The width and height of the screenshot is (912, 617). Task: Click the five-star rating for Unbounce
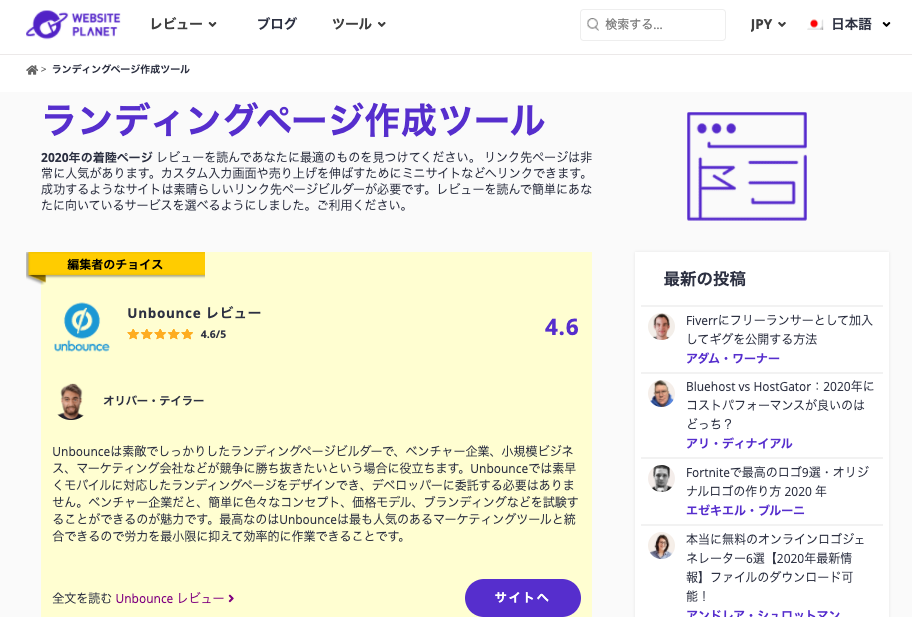pos(160,334)
